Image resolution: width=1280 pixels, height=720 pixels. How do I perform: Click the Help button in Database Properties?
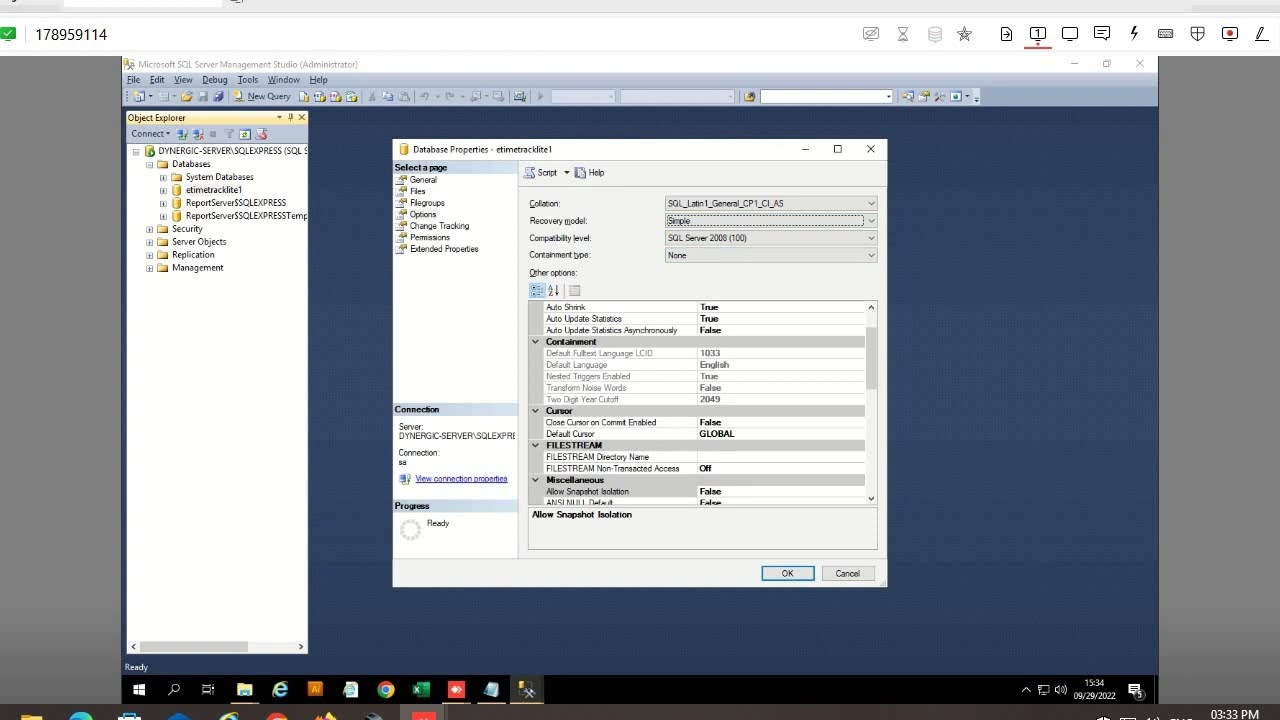590,173
